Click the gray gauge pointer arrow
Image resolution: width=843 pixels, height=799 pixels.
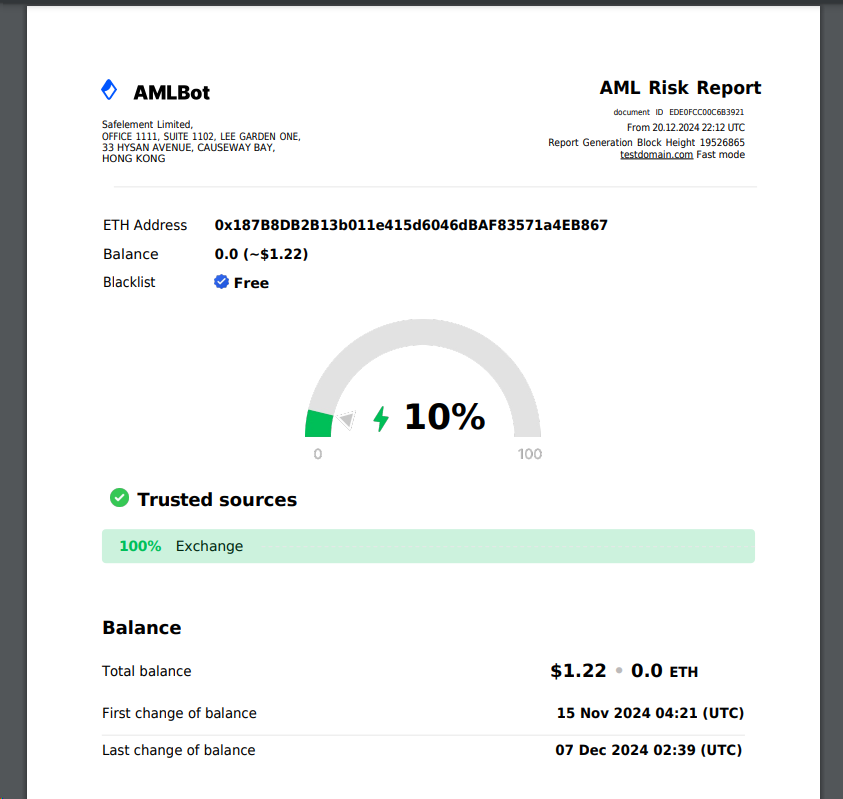pyautogui.click(x=345, y=420)
